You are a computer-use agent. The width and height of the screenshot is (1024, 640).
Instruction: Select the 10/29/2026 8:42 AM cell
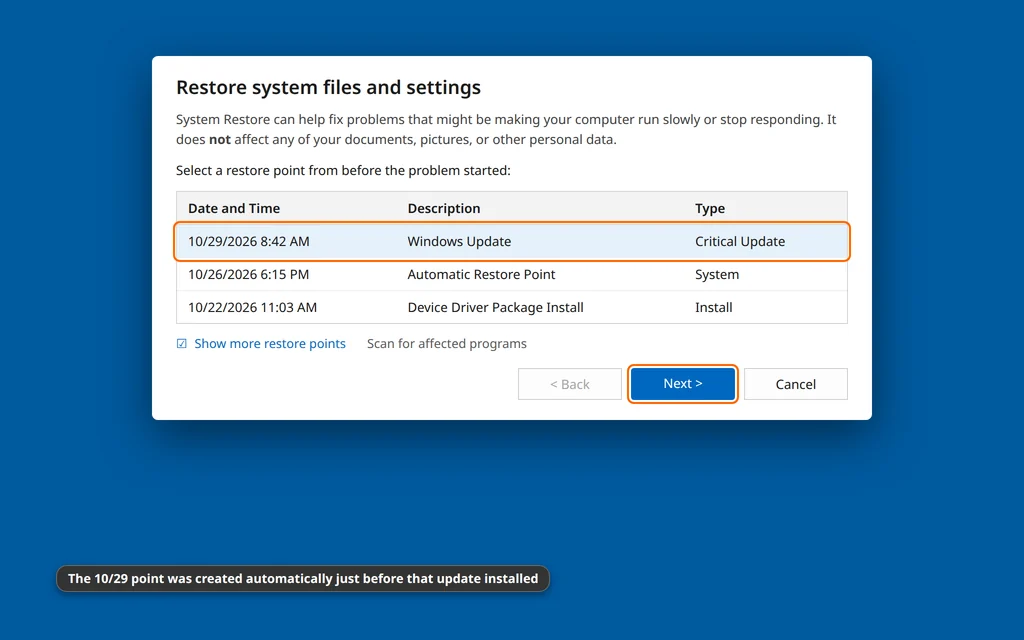click(x=249, y=242)
